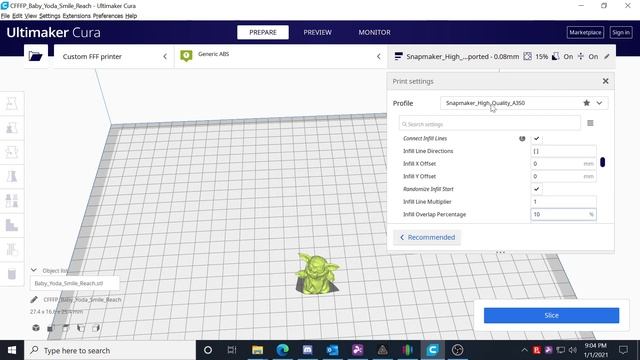Open the Marketplace
640x360 pixels.
585,32
